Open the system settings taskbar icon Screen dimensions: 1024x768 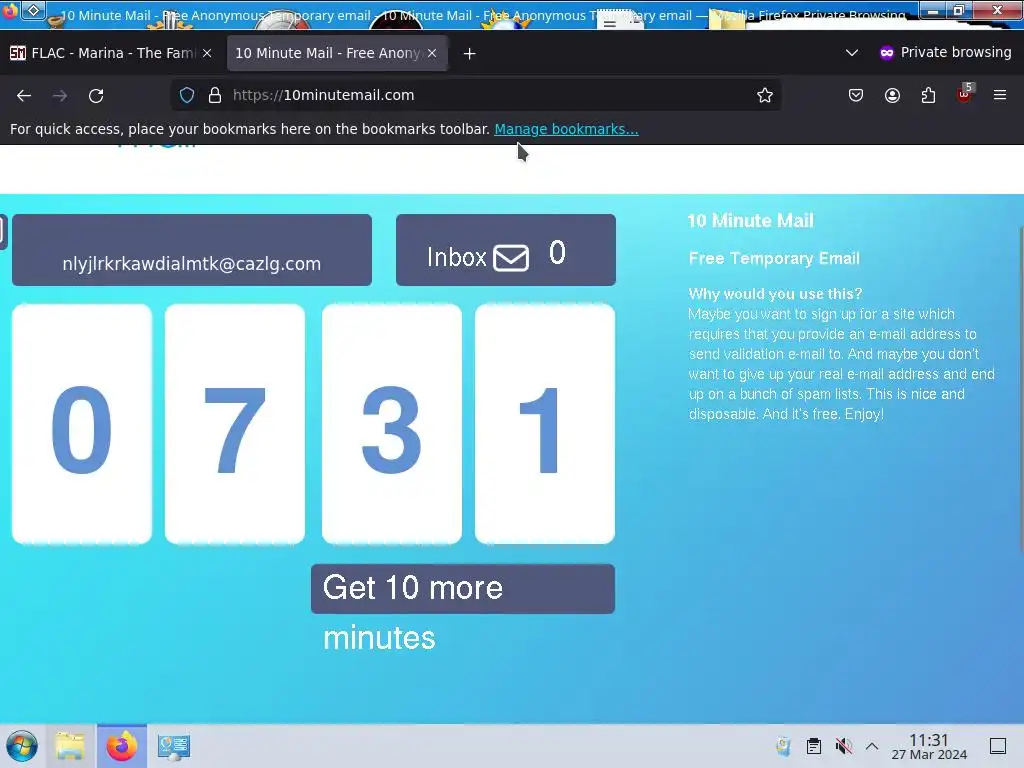pos(173,746)
